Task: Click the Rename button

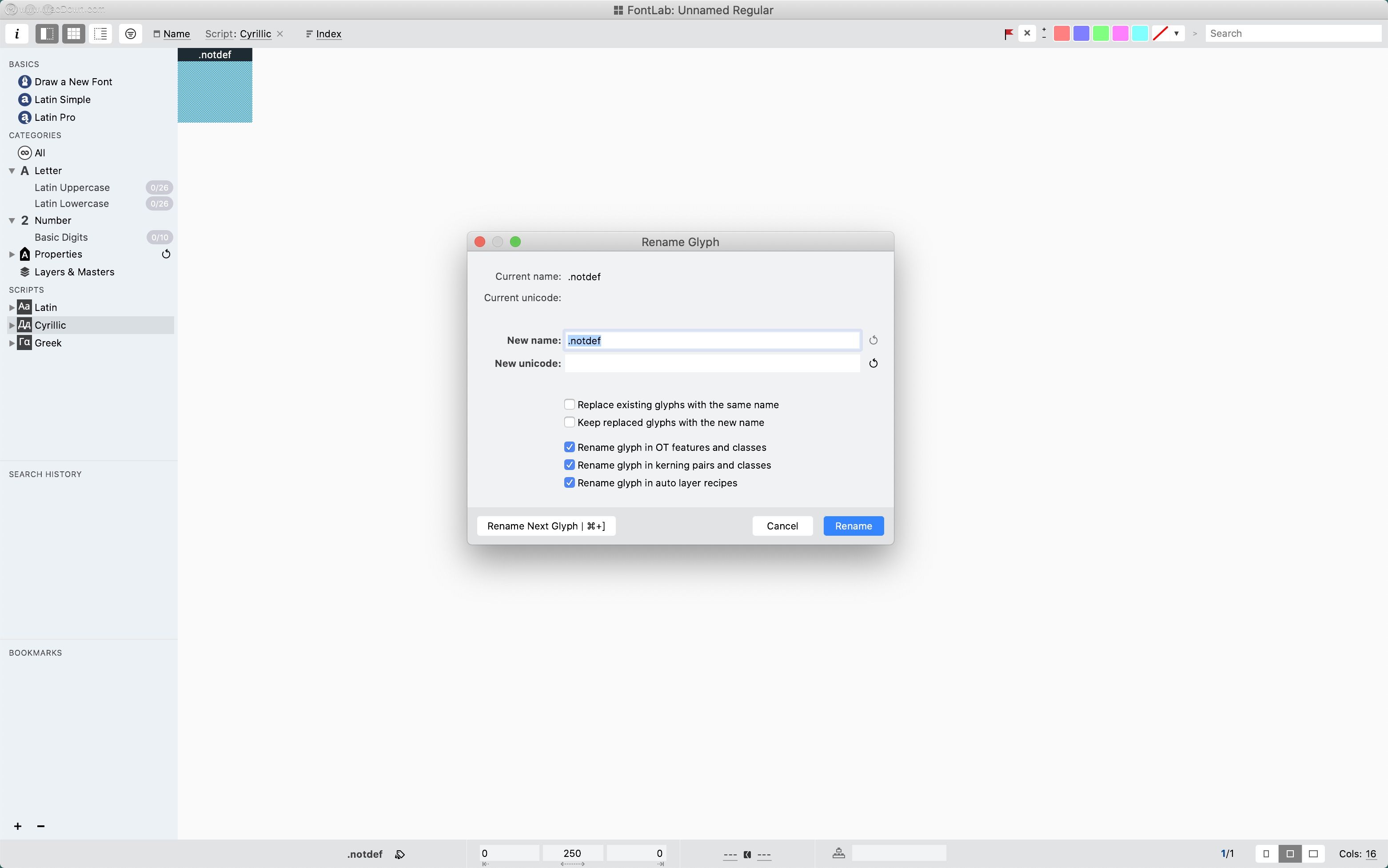Action: [x=854, y=526]
